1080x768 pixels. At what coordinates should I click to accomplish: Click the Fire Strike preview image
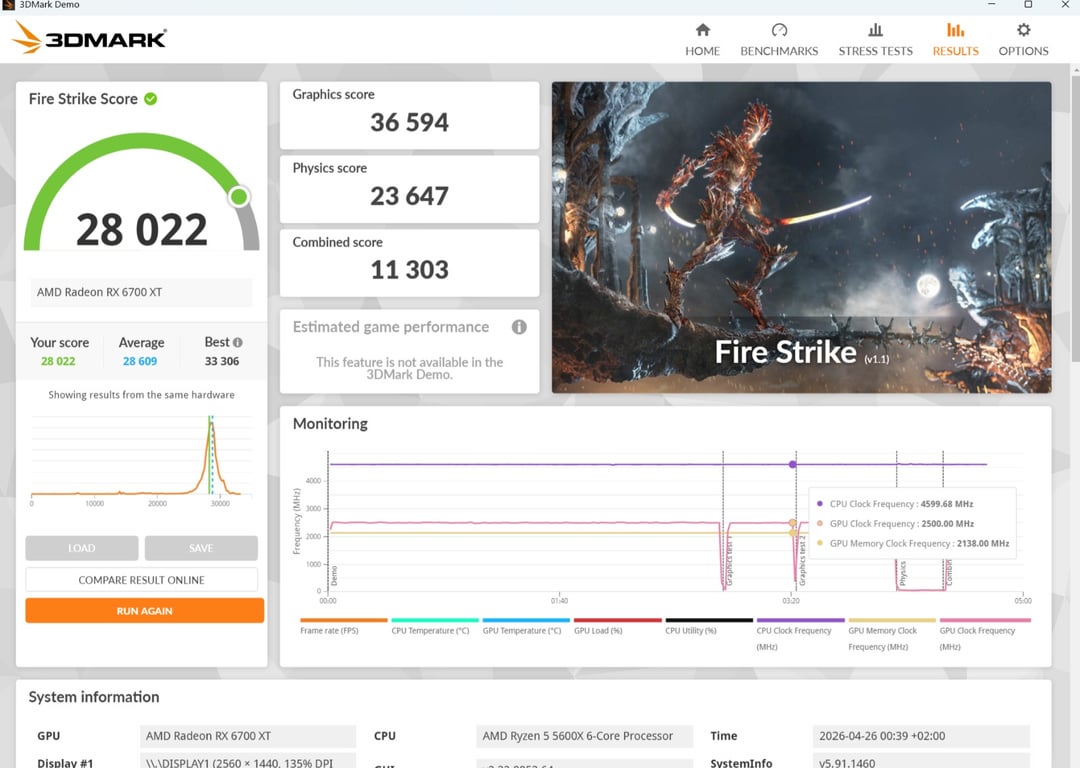tap(801, 237)
